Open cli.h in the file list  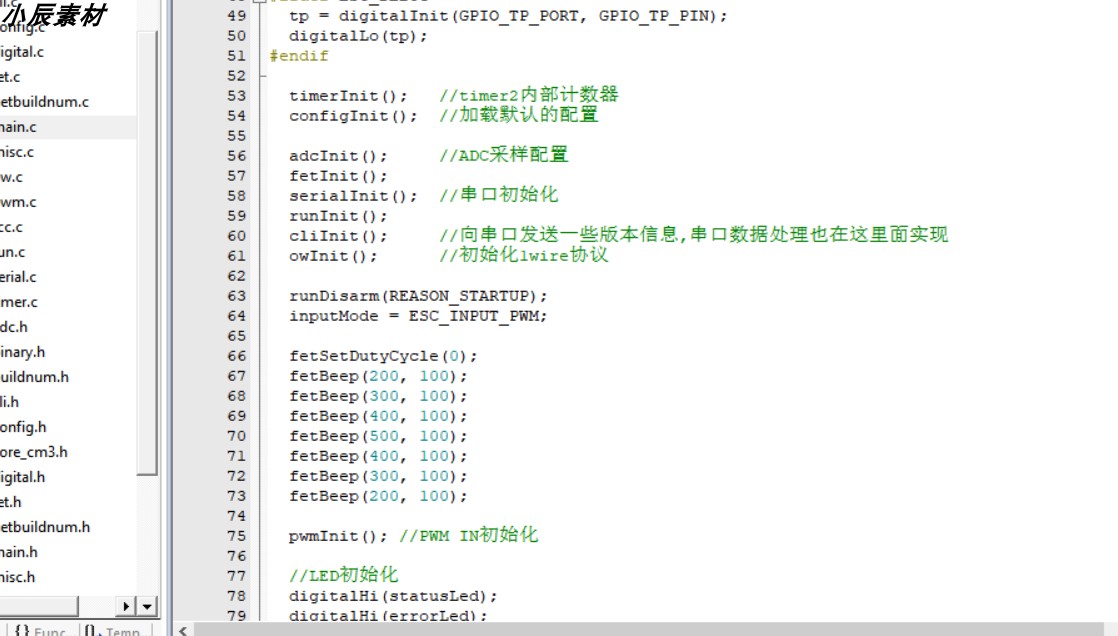10,401
